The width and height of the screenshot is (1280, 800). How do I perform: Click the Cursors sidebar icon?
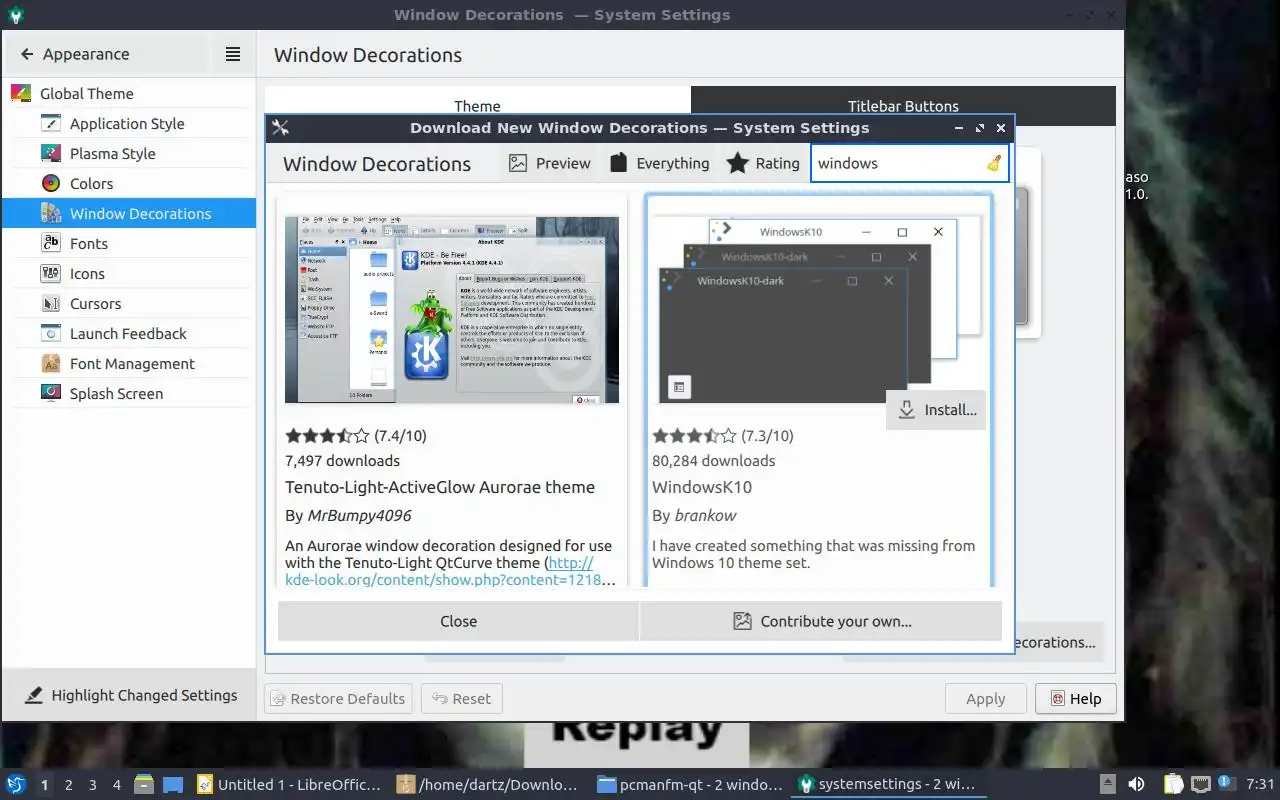tap(51, 304)
